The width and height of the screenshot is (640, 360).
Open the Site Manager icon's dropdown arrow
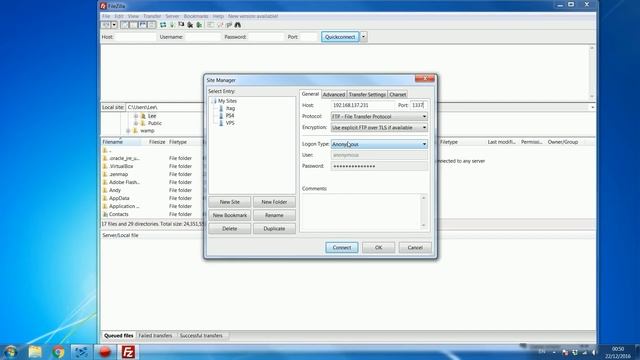(x=114, y=25)
